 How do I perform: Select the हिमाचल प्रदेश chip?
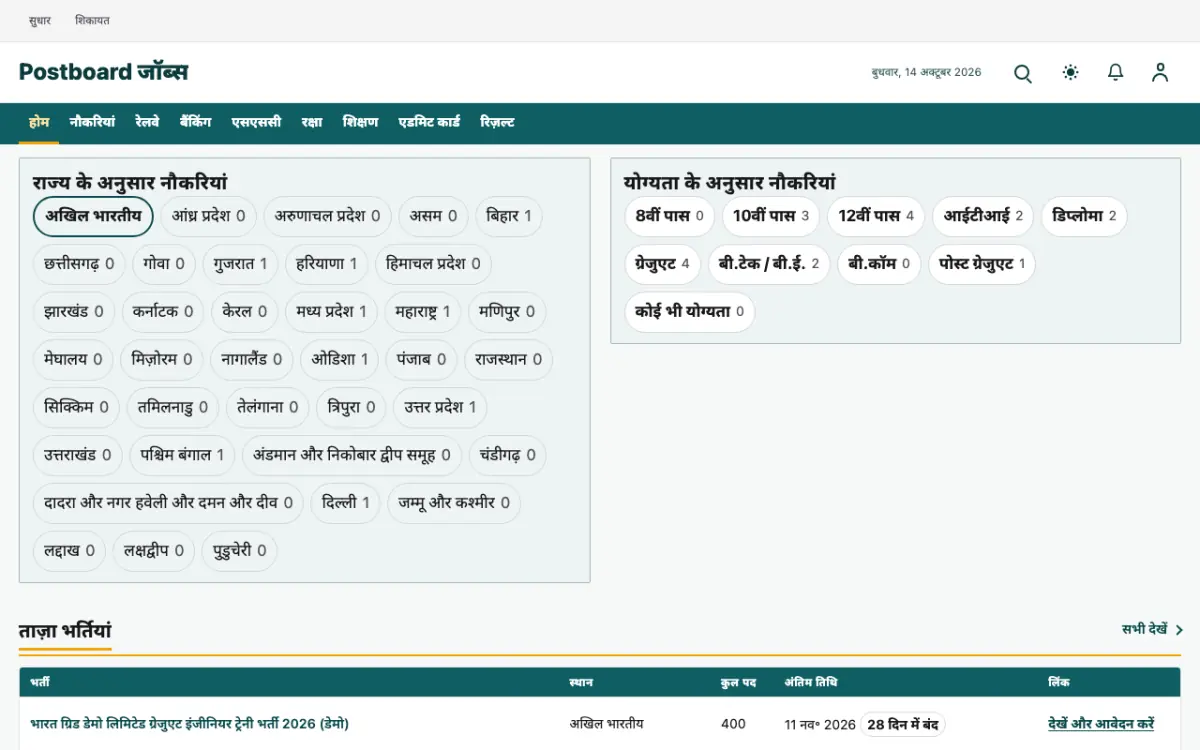tap(433, 264)
